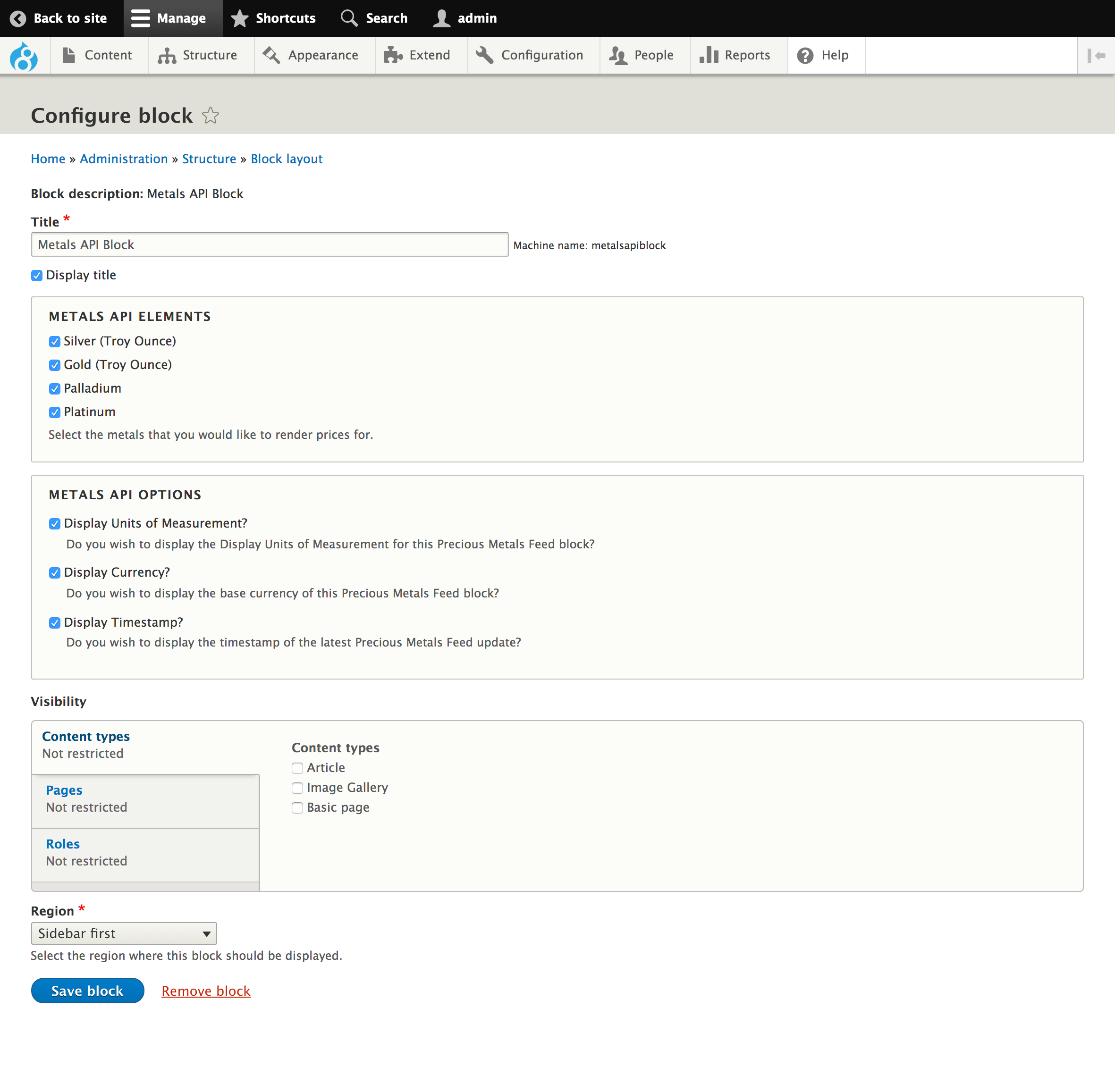Click the Save block button

87,991
